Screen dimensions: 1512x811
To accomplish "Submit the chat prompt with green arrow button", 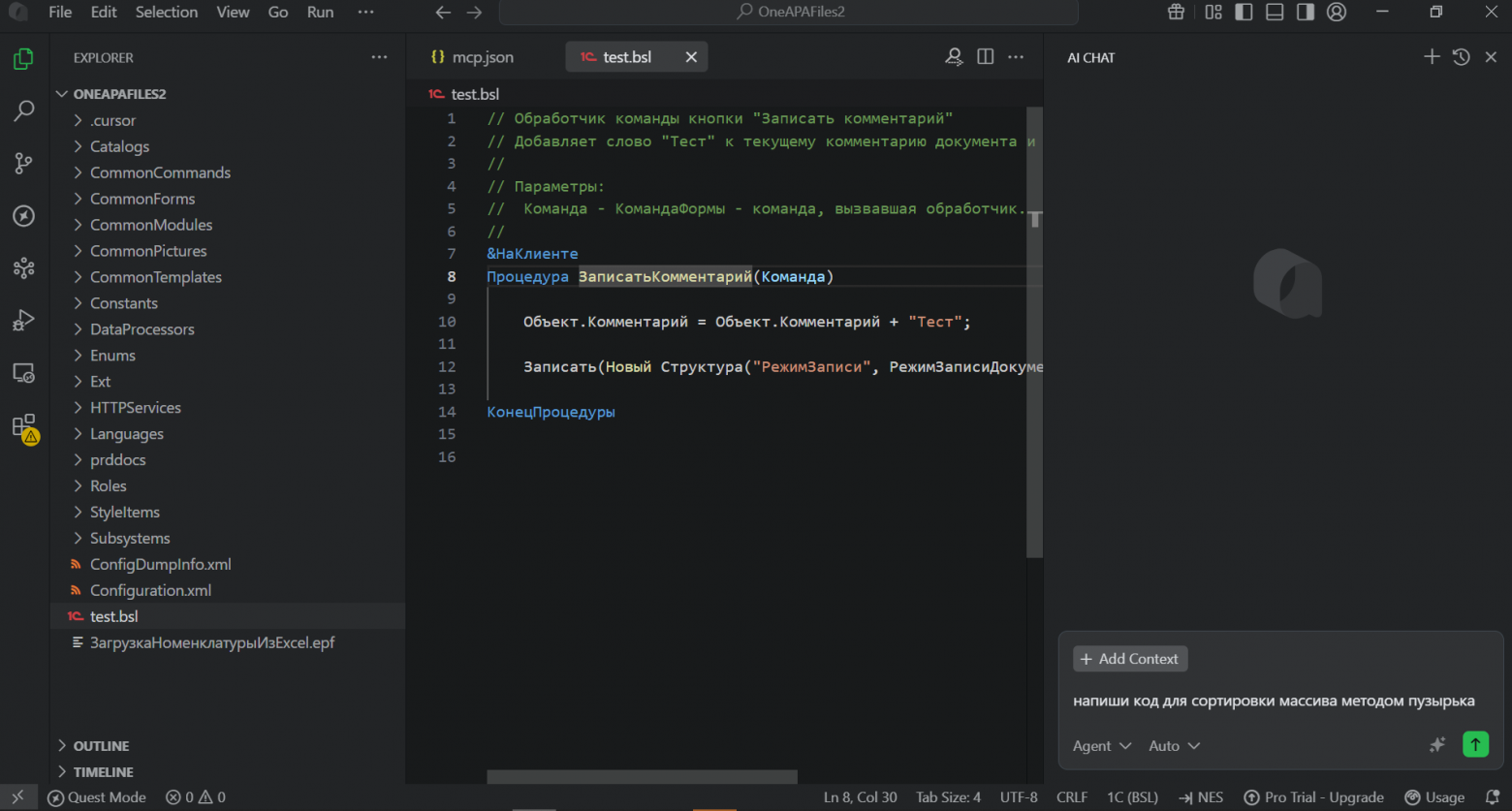I will coord(1475,744).
